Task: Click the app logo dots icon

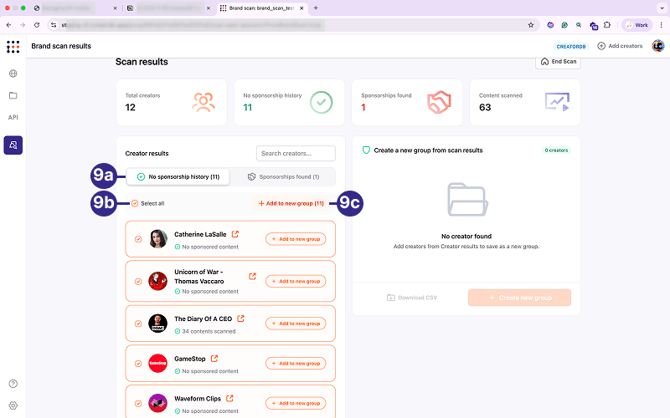Action: click(13, 46)
